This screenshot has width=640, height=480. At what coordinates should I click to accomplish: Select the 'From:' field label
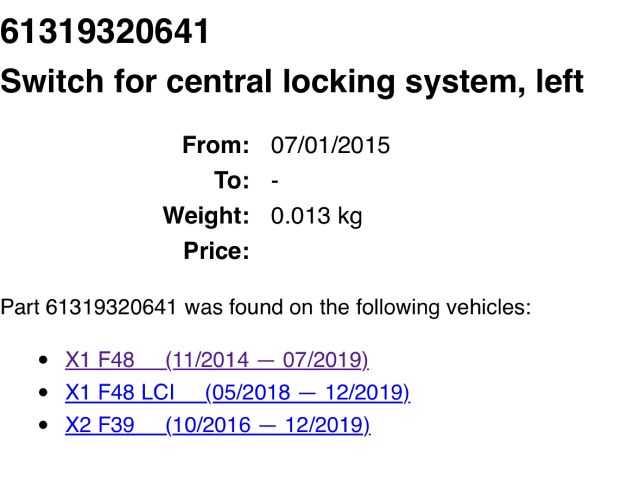215,146
